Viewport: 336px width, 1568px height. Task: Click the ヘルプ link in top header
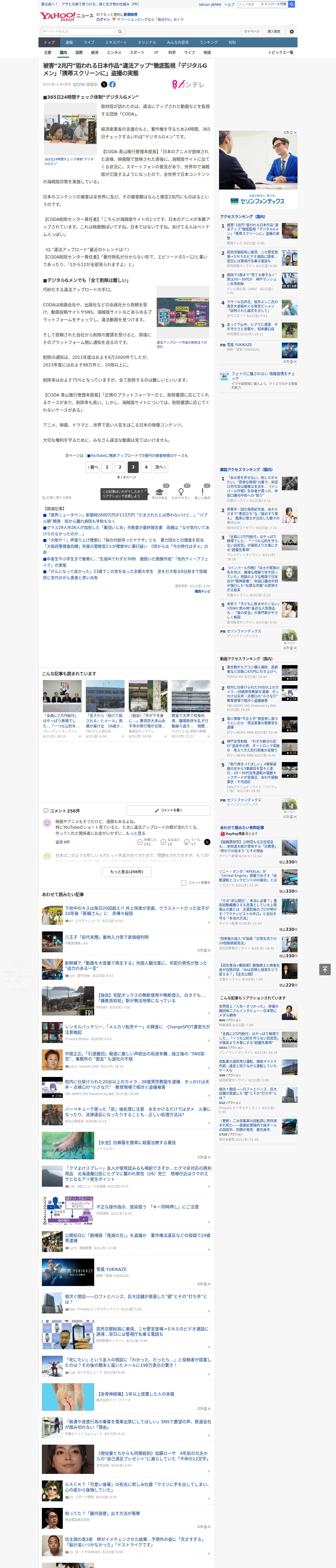229,4
